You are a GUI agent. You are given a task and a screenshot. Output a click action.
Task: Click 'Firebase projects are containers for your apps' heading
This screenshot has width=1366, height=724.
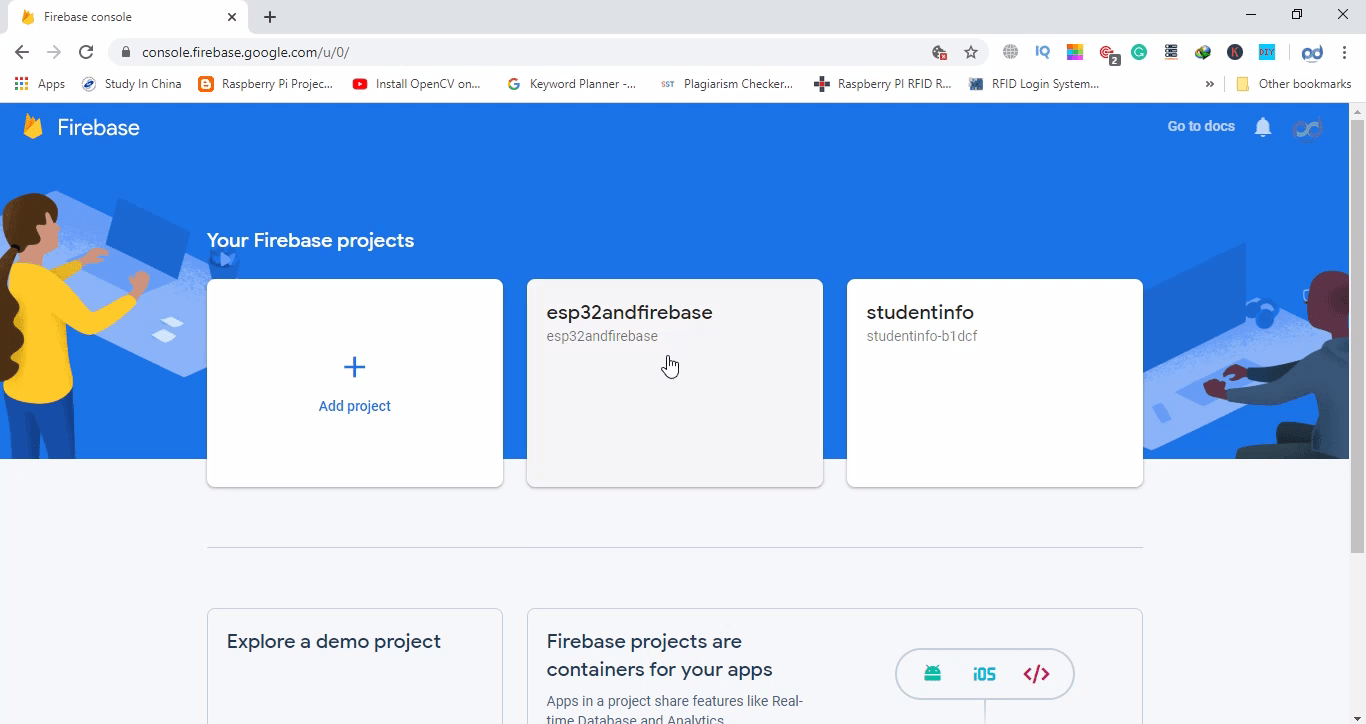[660, 655]
